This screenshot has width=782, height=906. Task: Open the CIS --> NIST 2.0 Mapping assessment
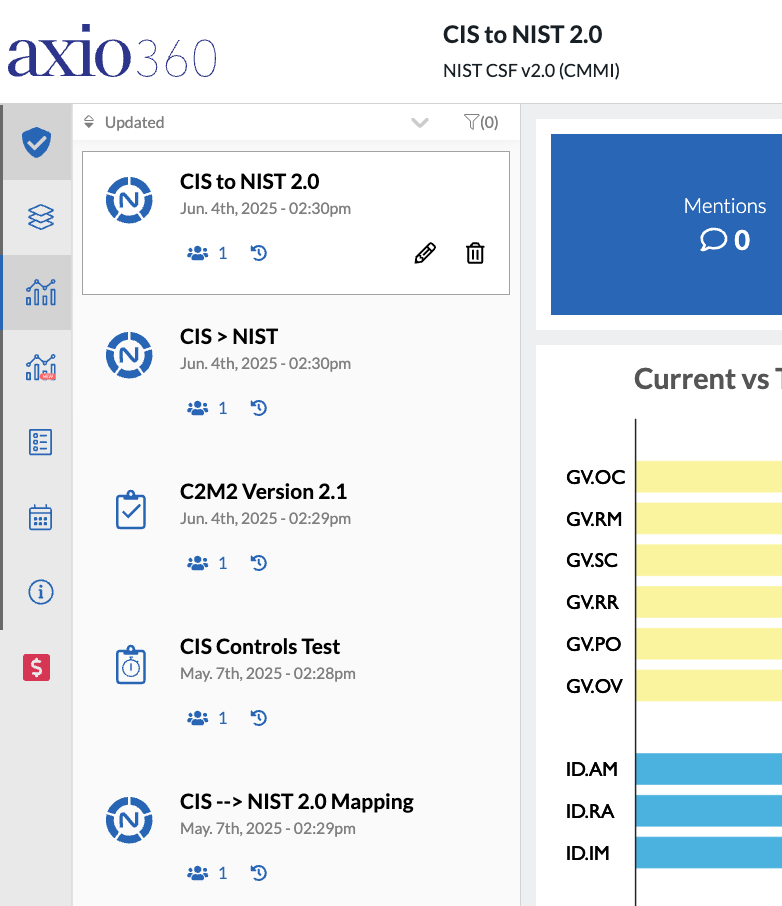[x=297, y=801]
